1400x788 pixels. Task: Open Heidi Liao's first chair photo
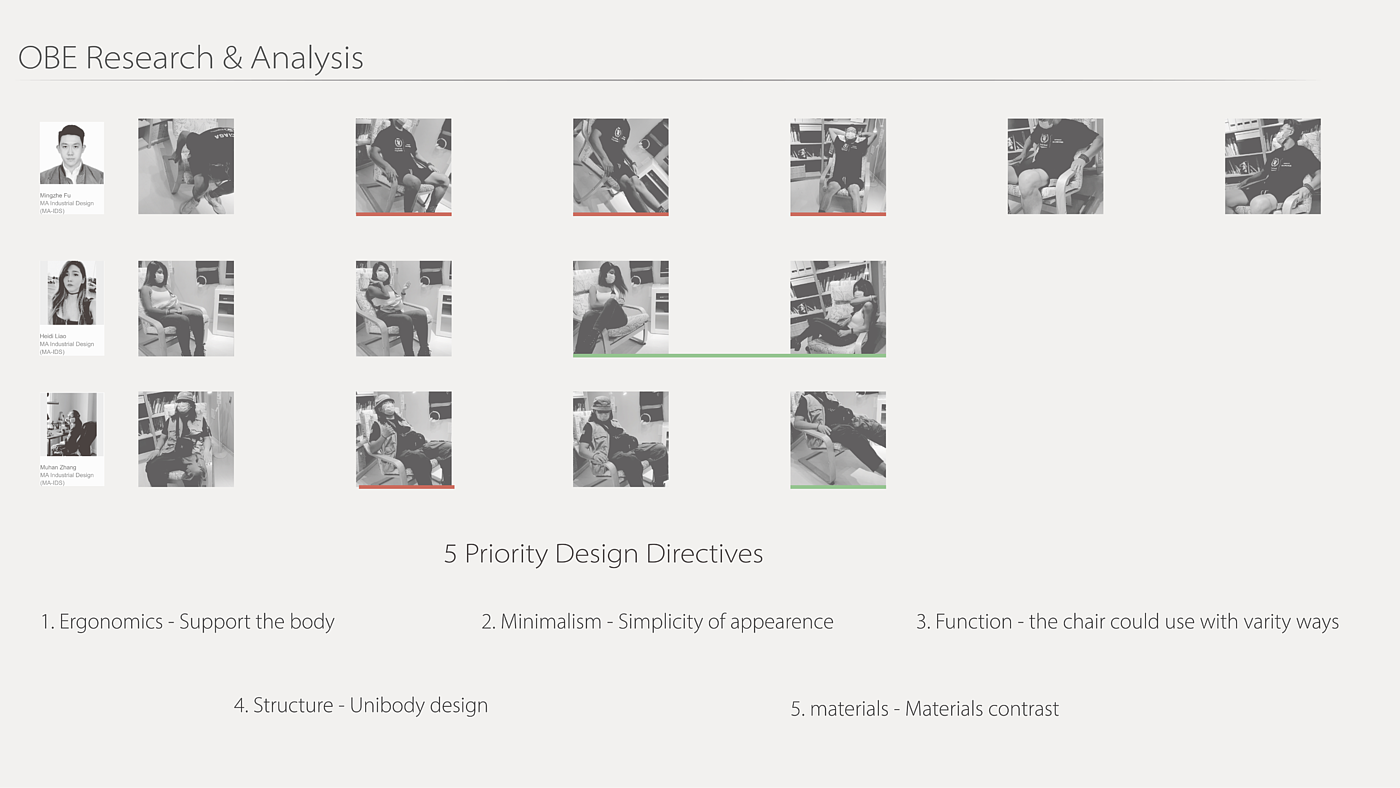point(186,308)
